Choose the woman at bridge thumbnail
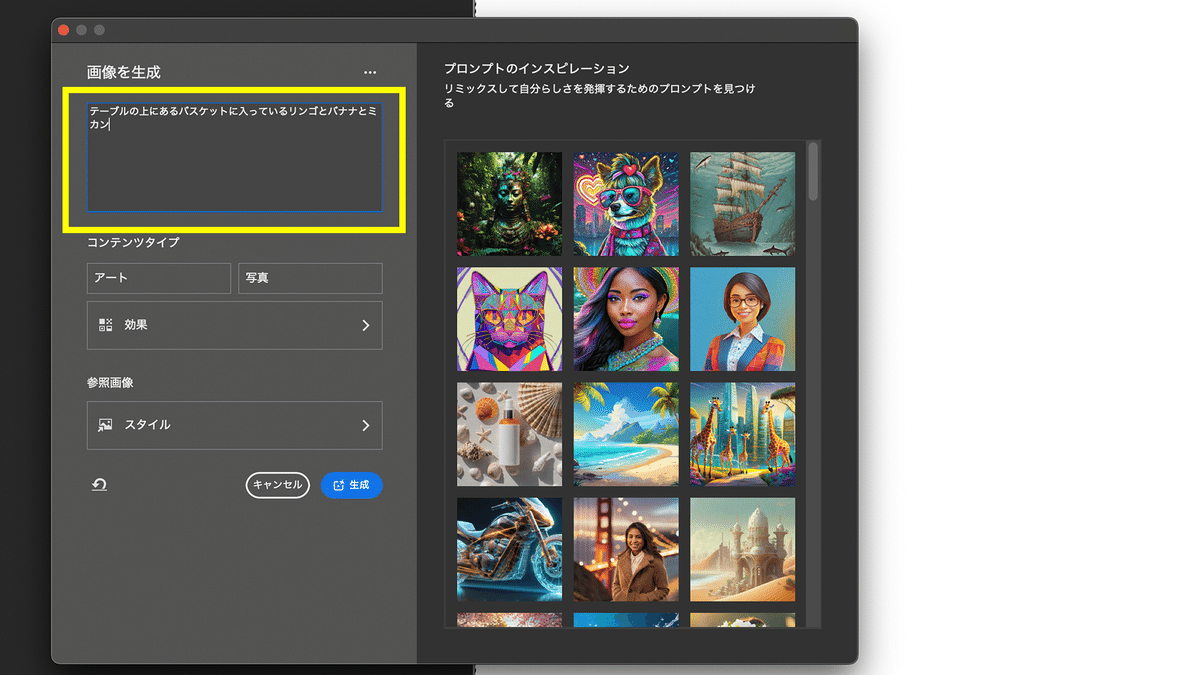This screenshot has height=675, width=1200. (626, 549)
